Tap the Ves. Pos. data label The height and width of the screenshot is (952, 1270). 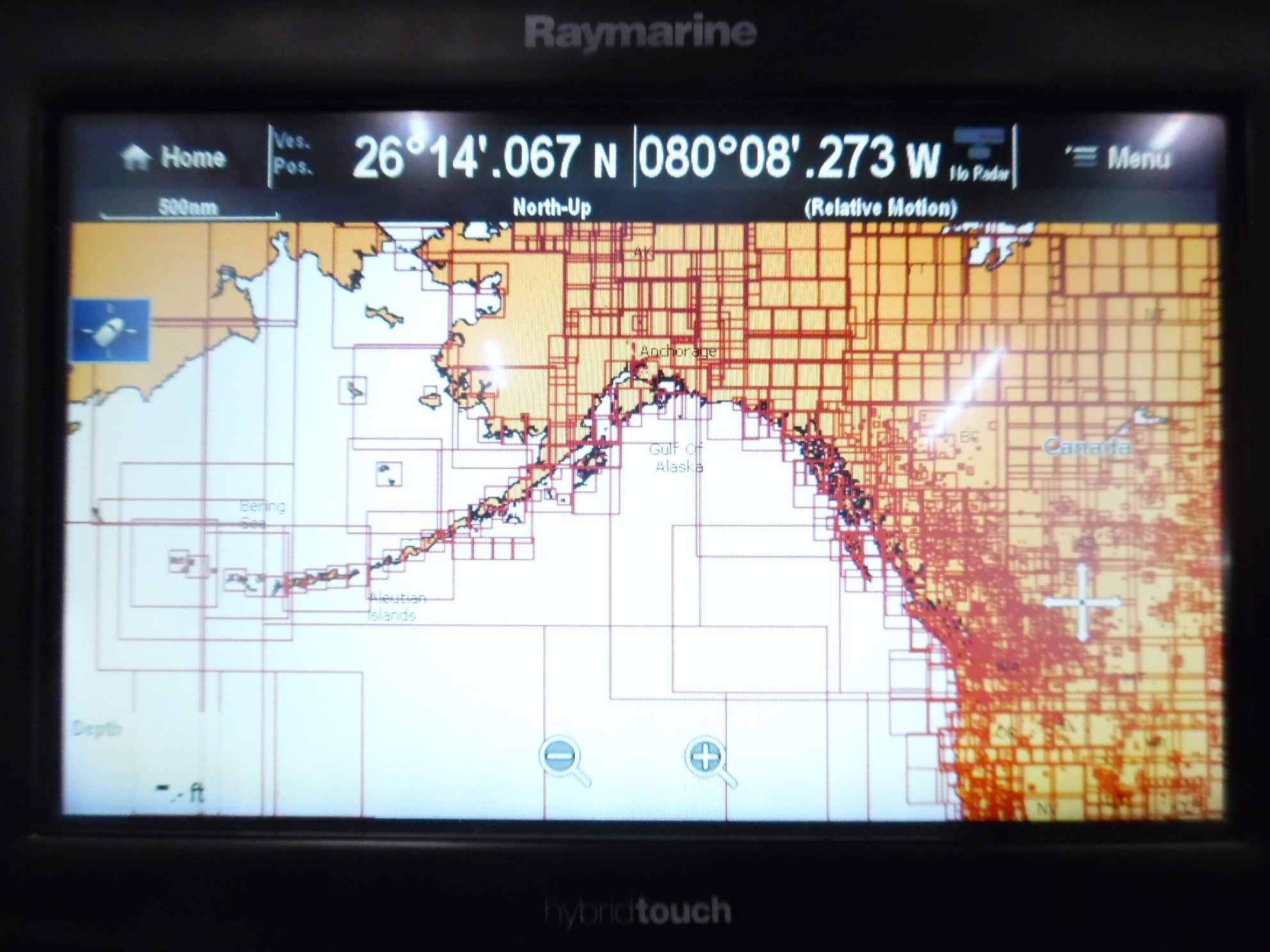click(x=293, y=155)
